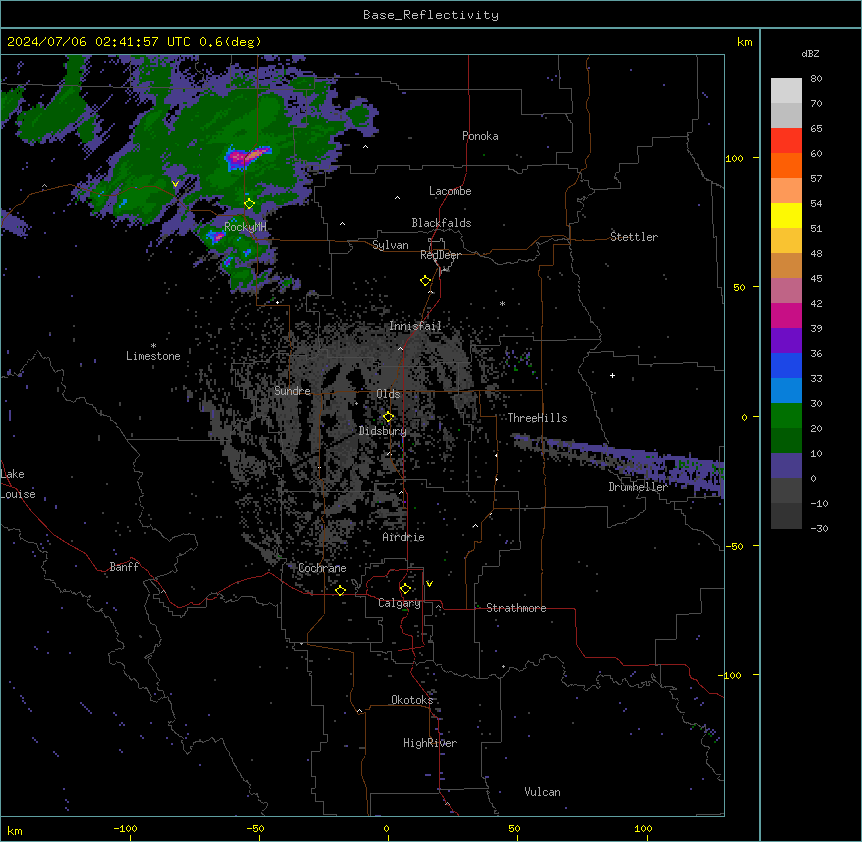Image resolution: width=862 pixels, height=842 pixels.
Task: Click the Limestone label
Action: point(153,356)
